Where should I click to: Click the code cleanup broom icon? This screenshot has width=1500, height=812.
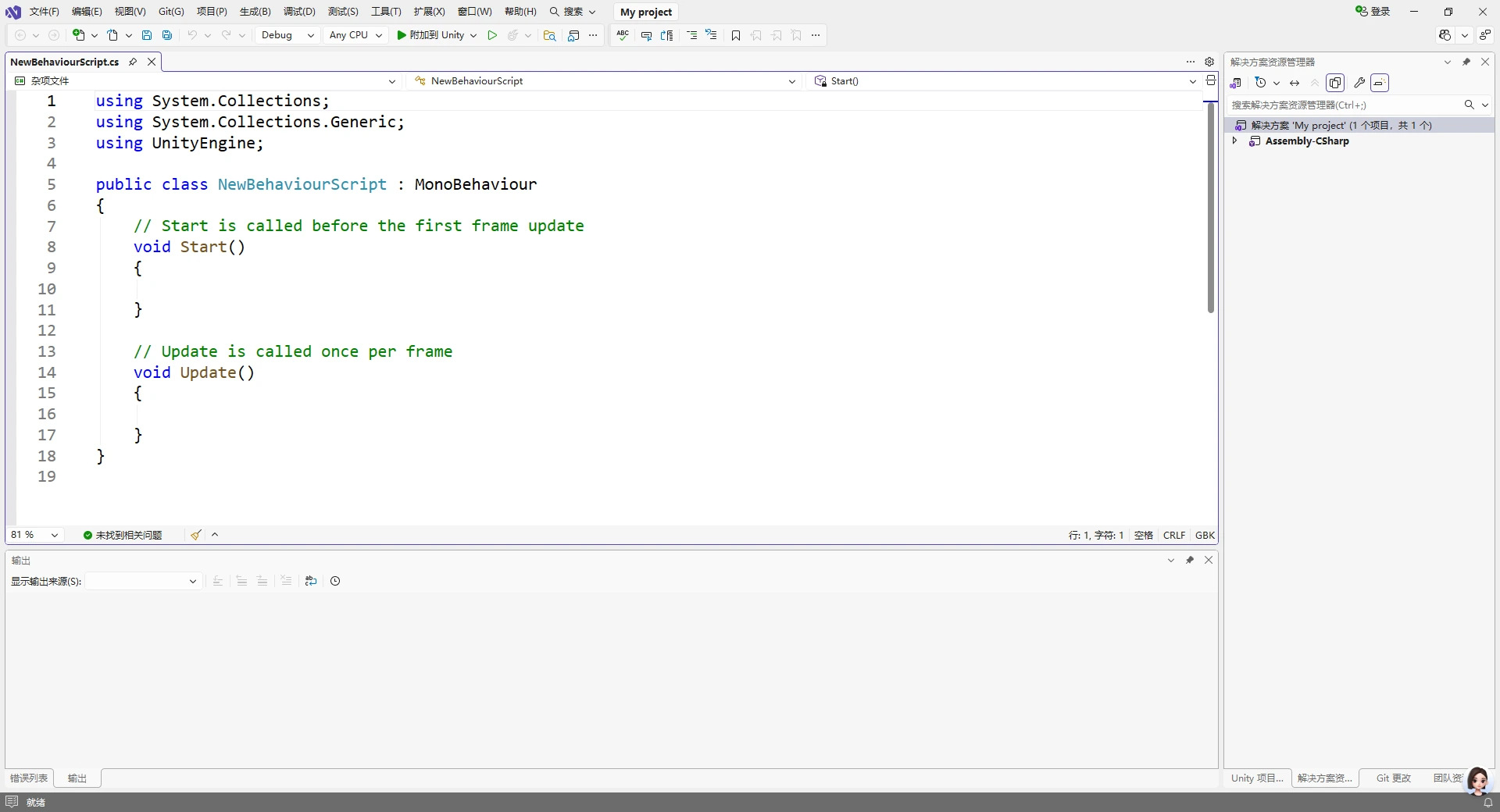coord(196,535)
